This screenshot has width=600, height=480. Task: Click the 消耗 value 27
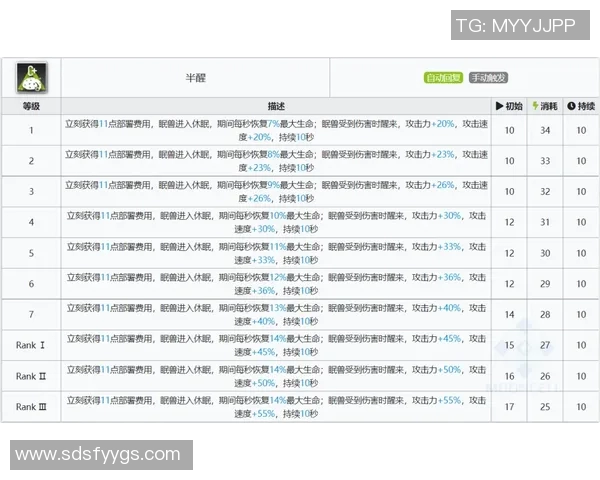(545, 345)
